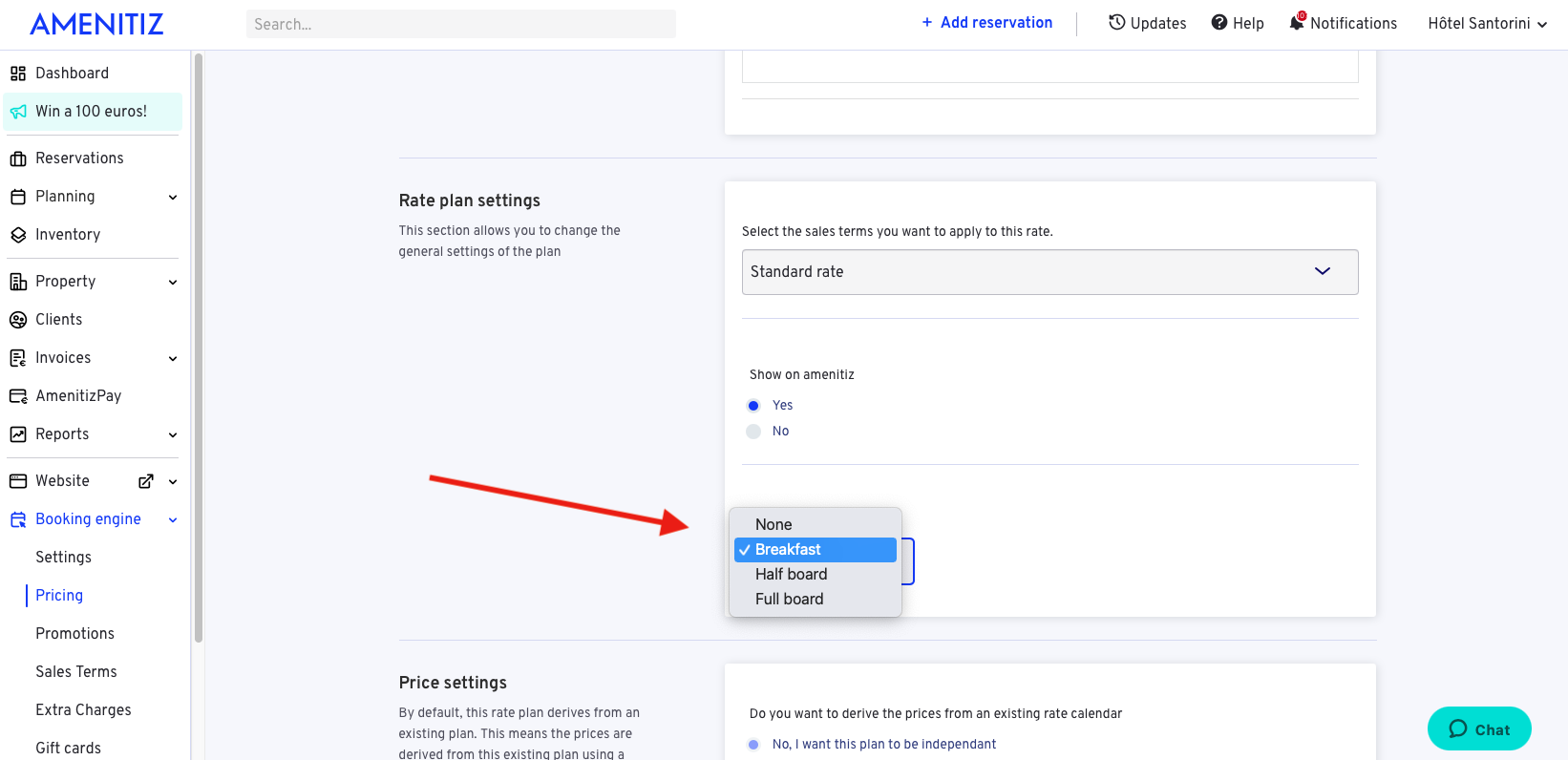Open website via external link icon
The height and width of the screenshot is (760, 1568).
click(146, 481)
